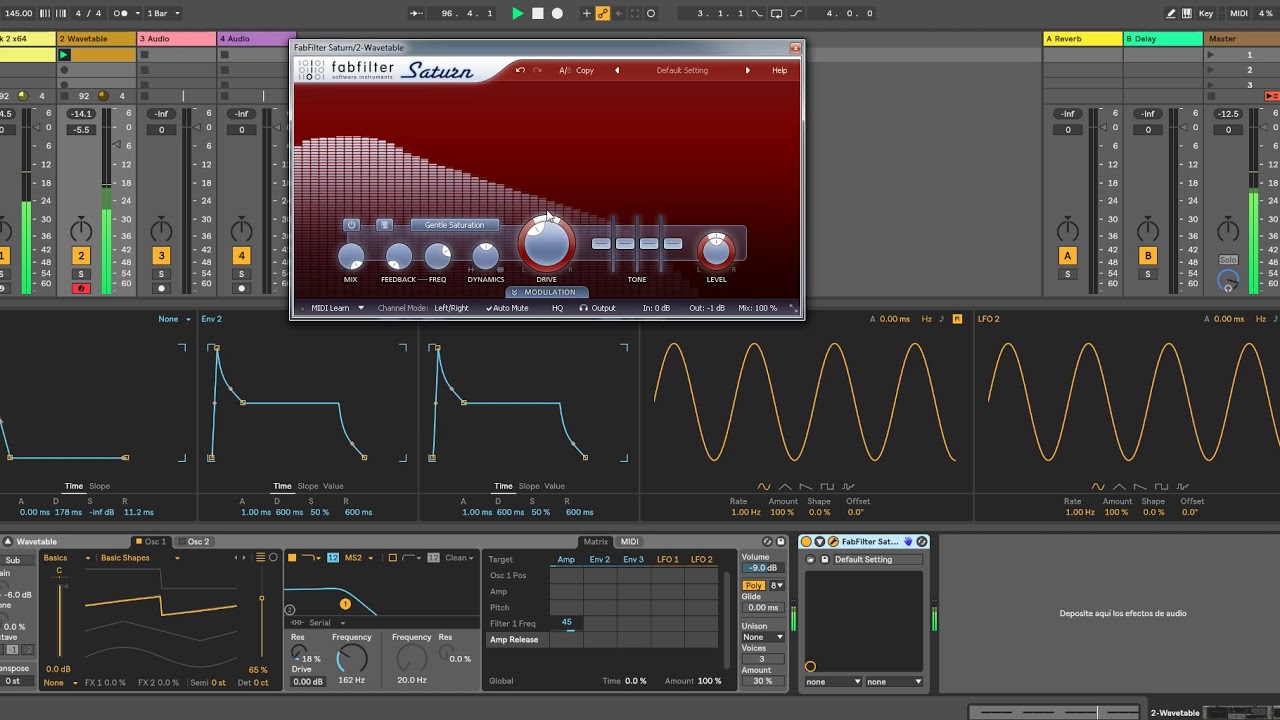The width and height of the screenshot is (1280, 720).
Task: Select the Env 2 modulation column header
Action: (x=600, y=559)
